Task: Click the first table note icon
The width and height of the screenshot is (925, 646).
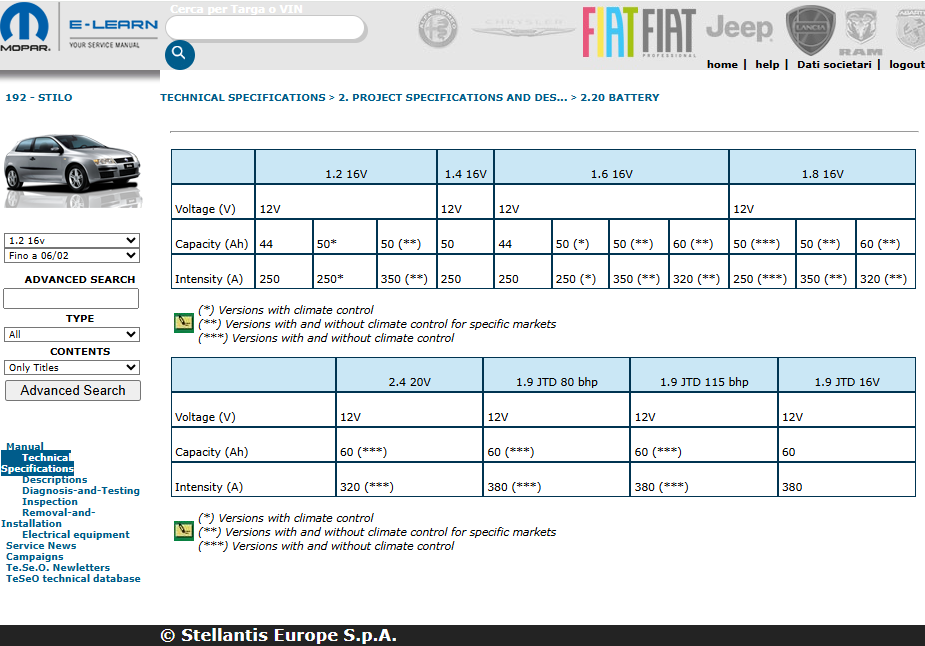Action: pyautogui.click(x=183, y=323)
